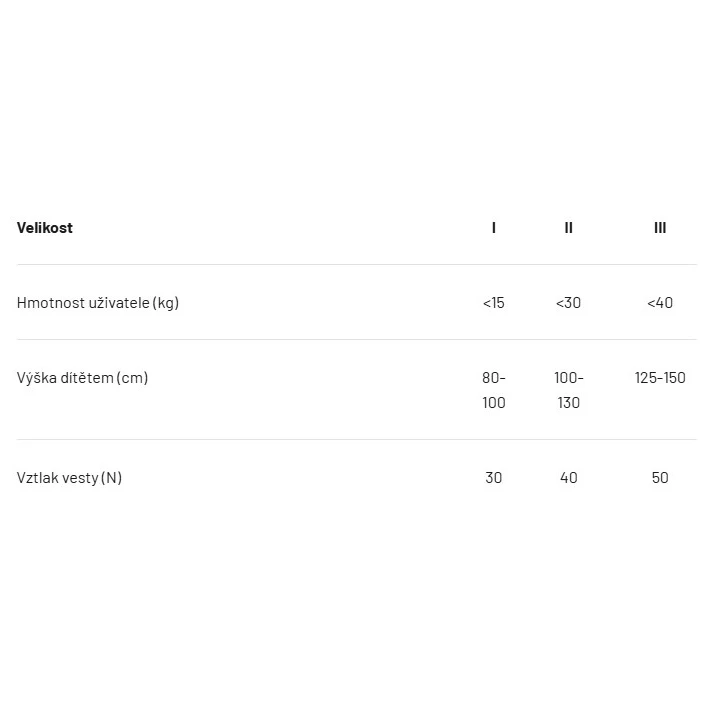Click the 100-130 height value
This screenshot has width=710, height=710.
[569, 390]
